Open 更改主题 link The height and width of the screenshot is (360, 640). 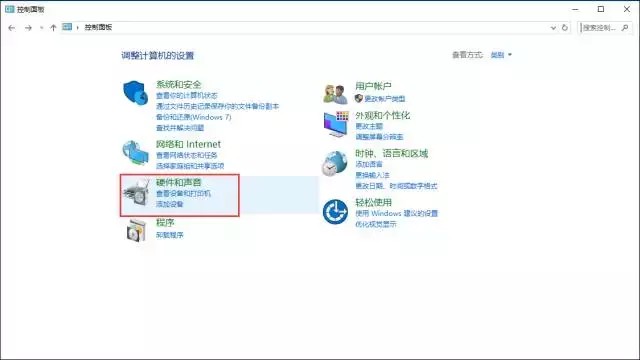click(x=369, y=126)
